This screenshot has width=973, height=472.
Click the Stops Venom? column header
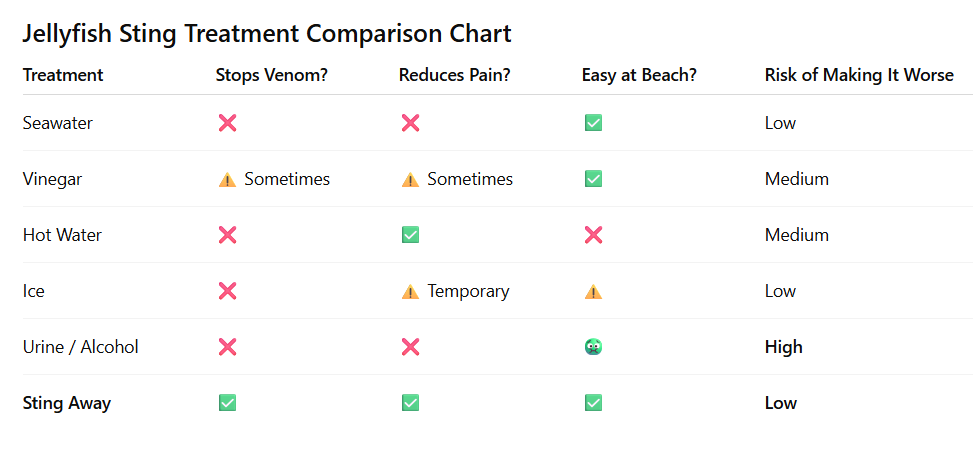click(x=271, y=75)
